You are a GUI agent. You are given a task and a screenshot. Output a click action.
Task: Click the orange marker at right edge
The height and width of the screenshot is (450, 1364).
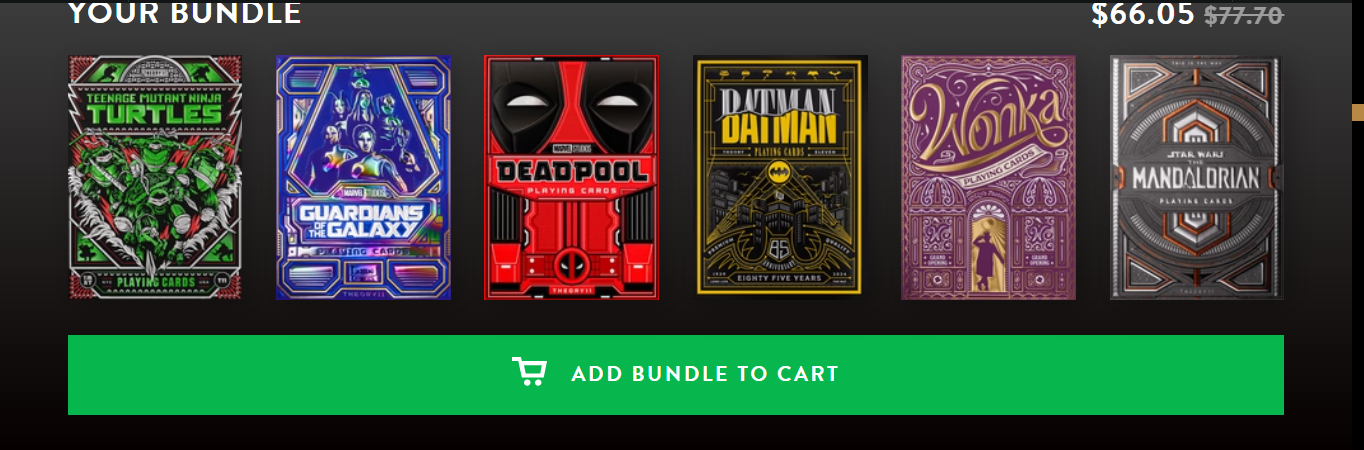(1358, 112)
